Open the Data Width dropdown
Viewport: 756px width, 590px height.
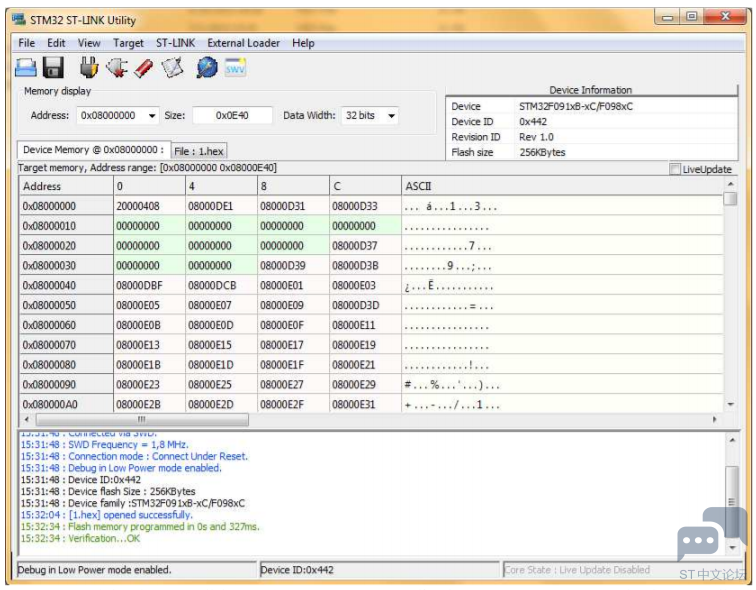tap(391, 116)
